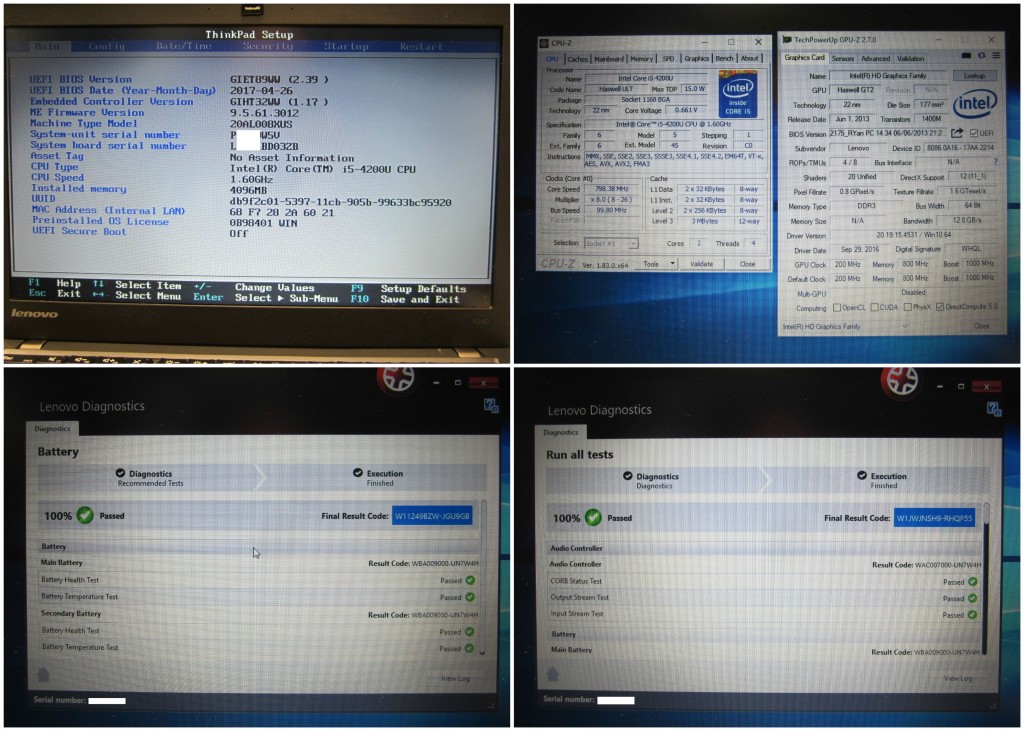Image resolution: width=1024 pixels, height=731 pixels.
Task: Click the Bus Interface question mark in GPU-Z
Action: tap(995, 162)
